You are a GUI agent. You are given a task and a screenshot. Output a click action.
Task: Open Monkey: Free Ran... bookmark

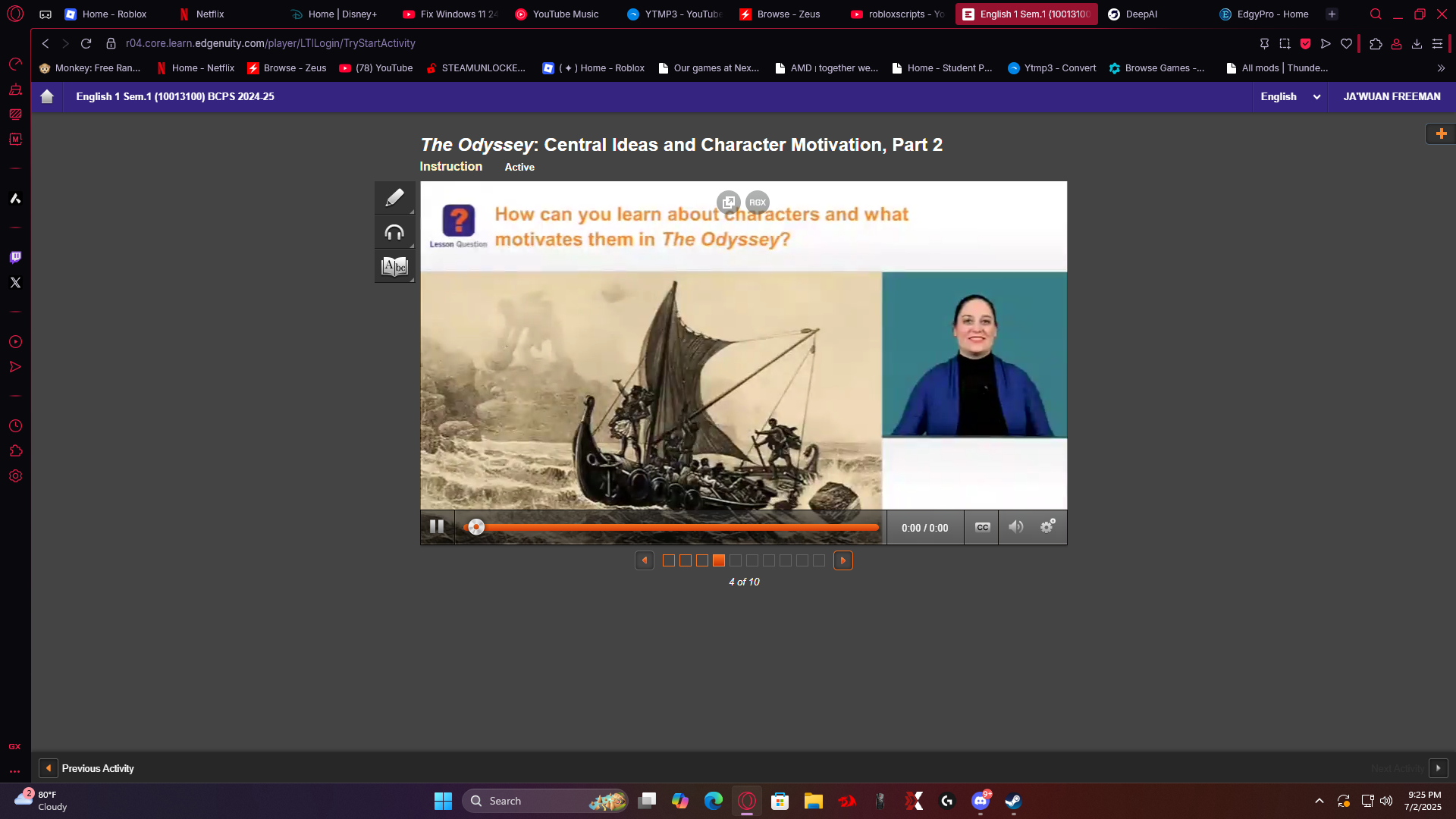click(x=89, y=68)
